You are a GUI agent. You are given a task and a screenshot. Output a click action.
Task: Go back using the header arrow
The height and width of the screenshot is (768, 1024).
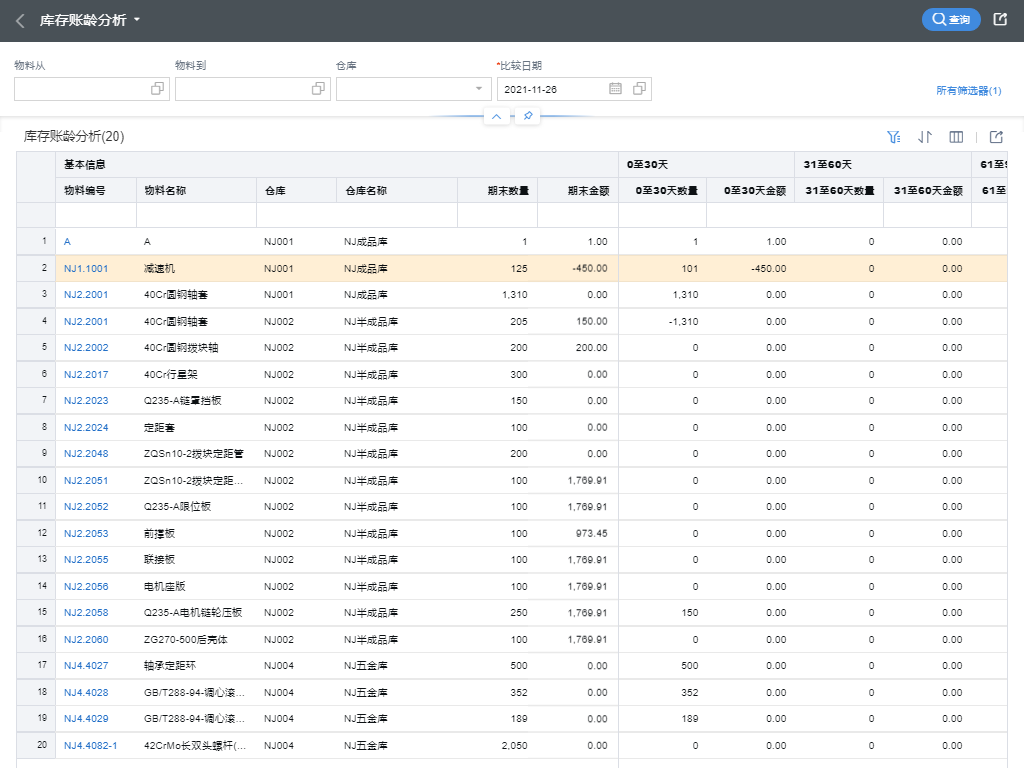(x=20, y=21)
